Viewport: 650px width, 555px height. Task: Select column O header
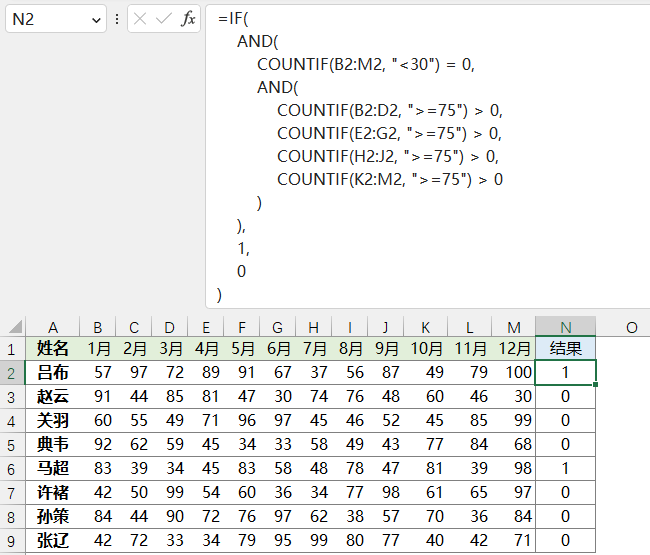(631, 327)
